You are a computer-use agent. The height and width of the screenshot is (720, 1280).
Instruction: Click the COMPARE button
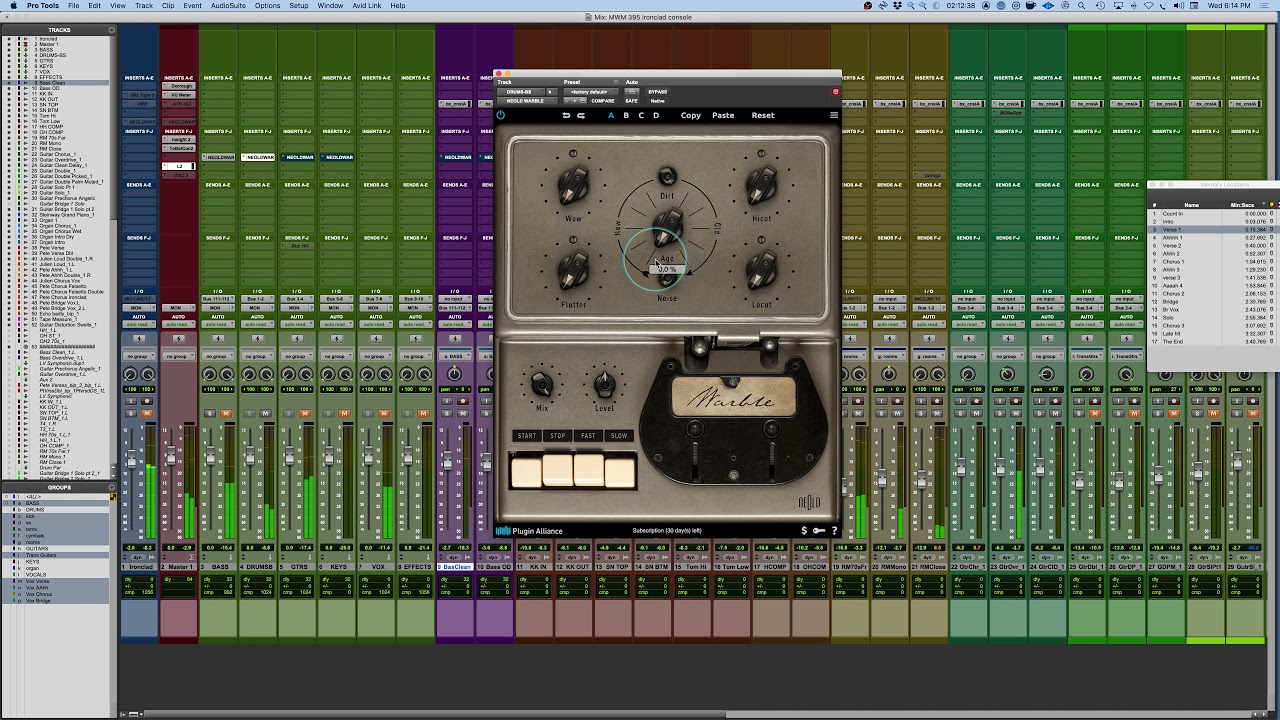[x=603, y=101]
